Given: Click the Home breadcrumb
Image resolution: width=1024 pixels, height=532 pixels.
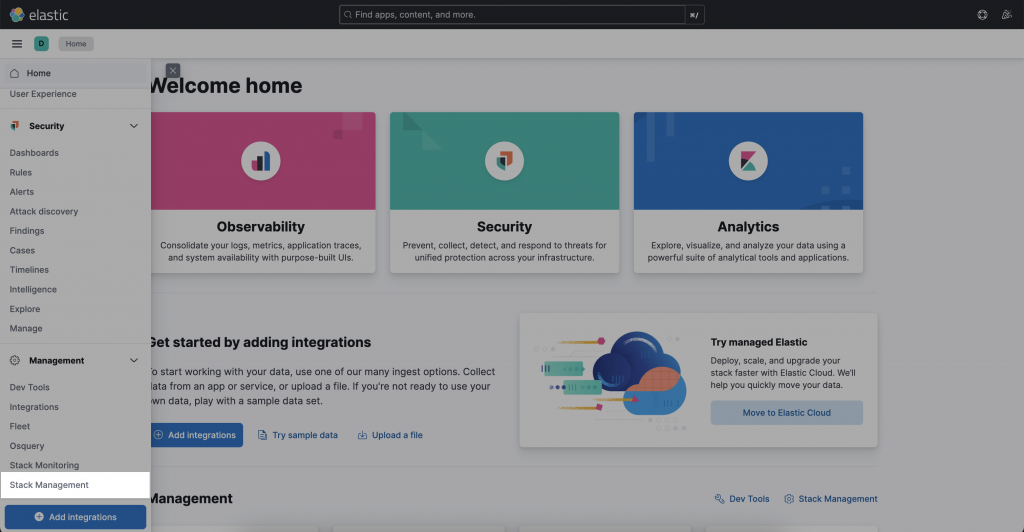Looking at the screenshot, I should coord(76,44).
